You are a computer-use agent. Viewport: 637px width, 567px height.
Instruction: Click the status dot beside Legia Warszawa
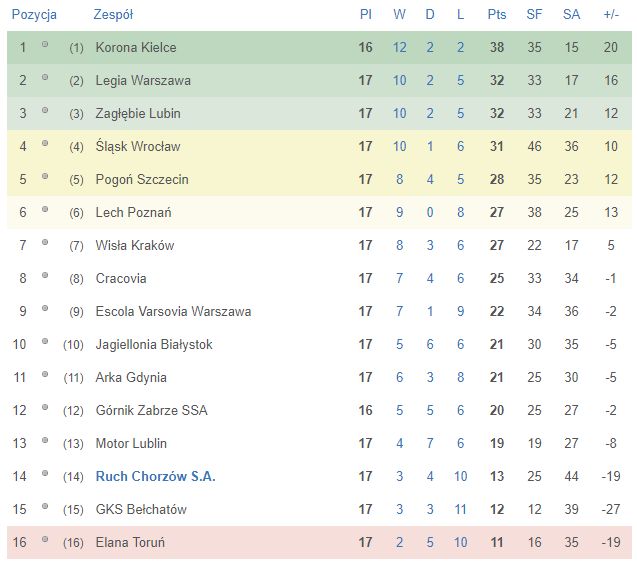pos(45,77)
